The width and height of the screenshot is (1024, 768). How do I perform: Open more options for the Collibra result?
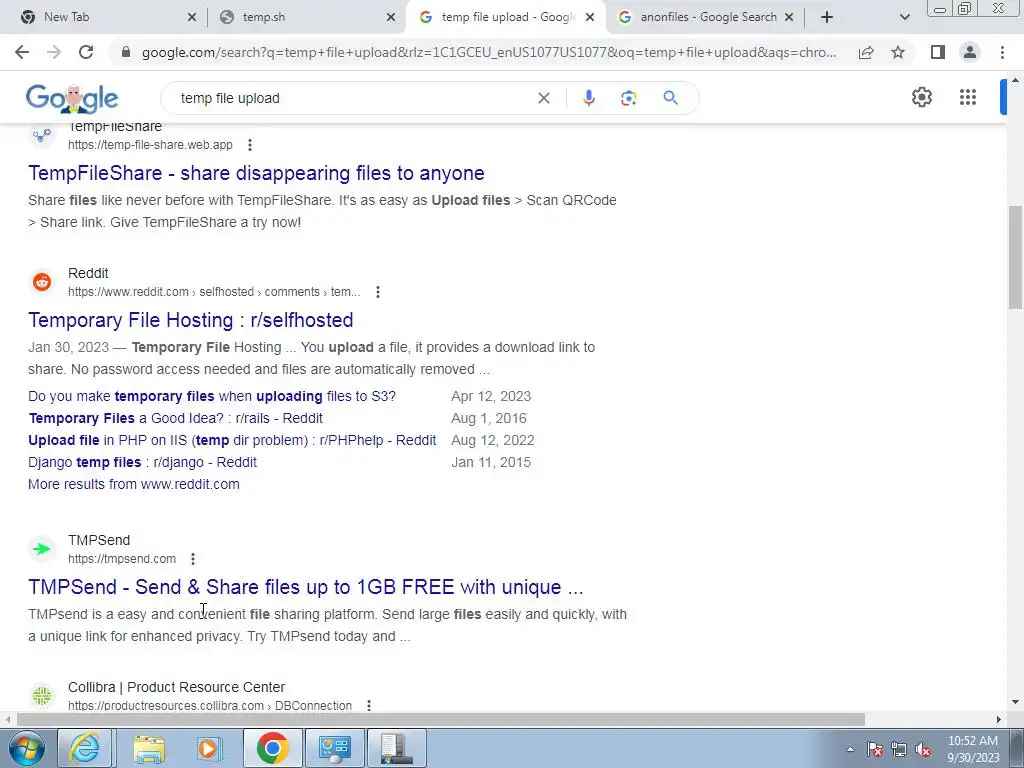[x=369, y=706]
